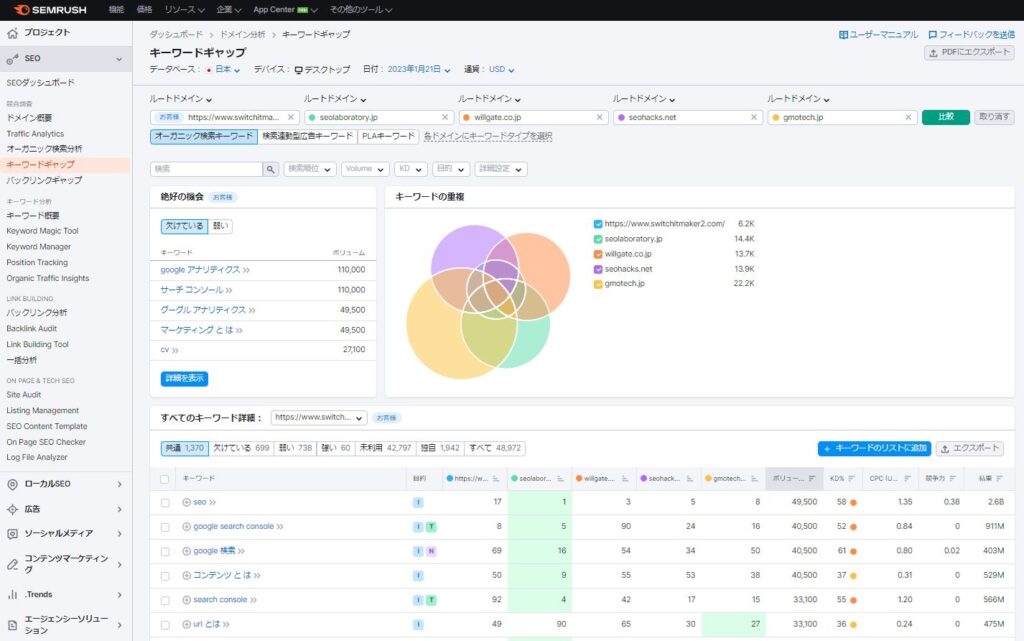Click the content marketing pencil icon
Viewport: 1024px width, 641px height.
click(x=12, y=565)
